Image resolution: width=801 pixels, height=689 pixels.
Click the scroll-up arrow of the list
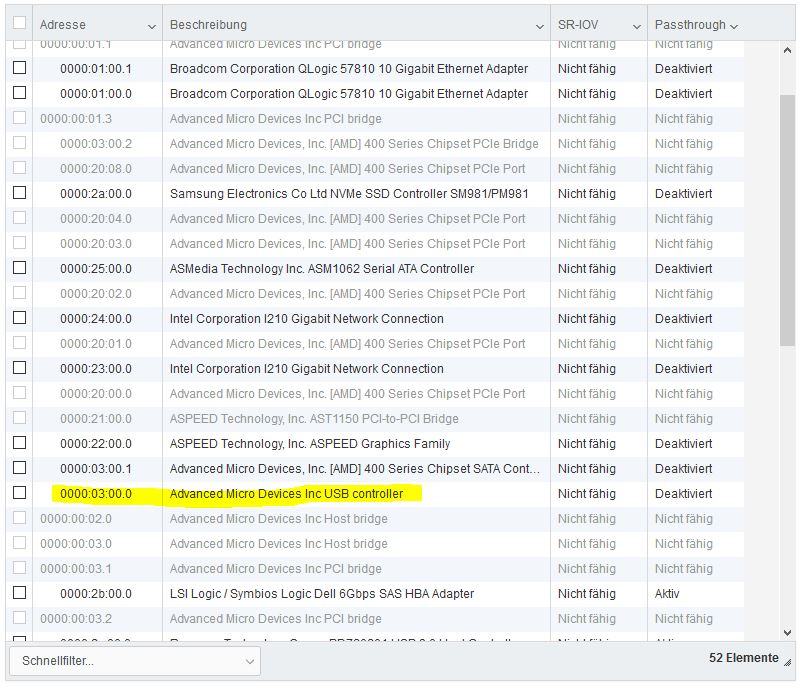pyautogui.click(x=787, y=50)
